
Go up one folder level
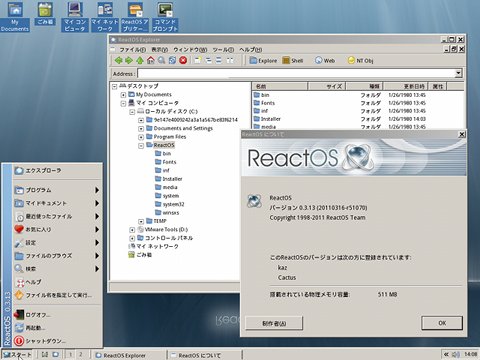click(140, 60)
